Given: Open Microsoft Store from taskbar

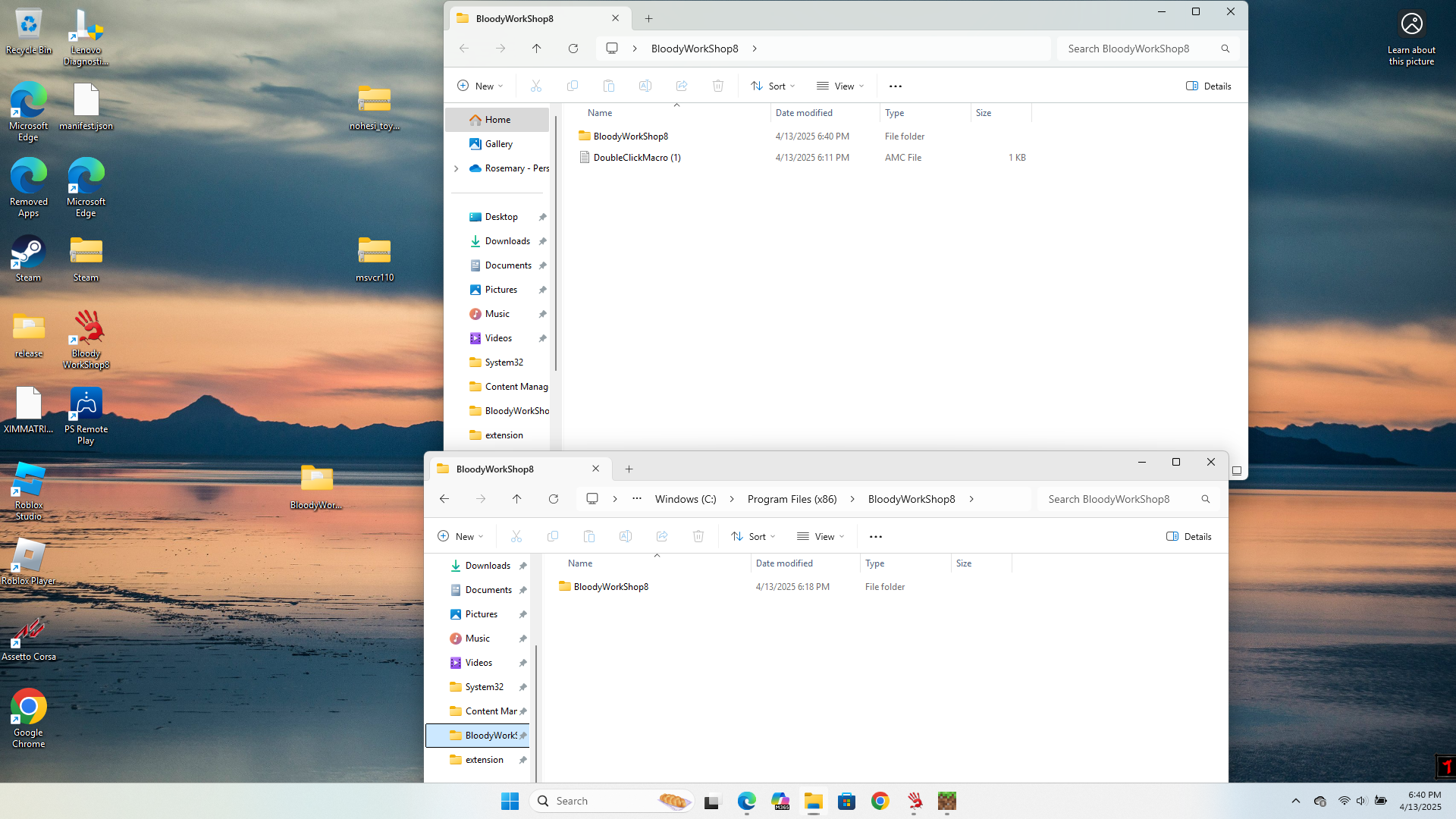Looking at the screenshot, I should [x=847, y=801].
